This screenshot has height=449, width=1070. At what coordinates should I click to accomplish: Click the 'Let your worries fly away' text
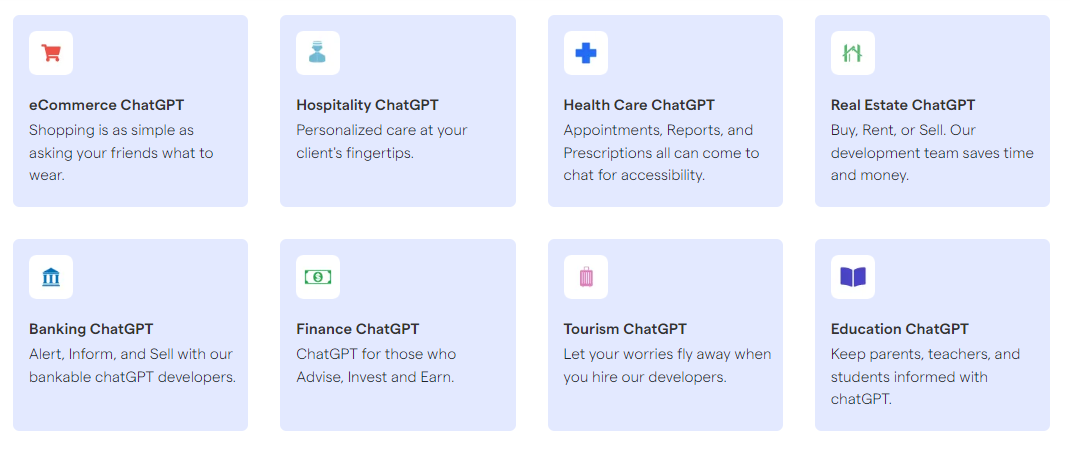(x=667, y=365)
